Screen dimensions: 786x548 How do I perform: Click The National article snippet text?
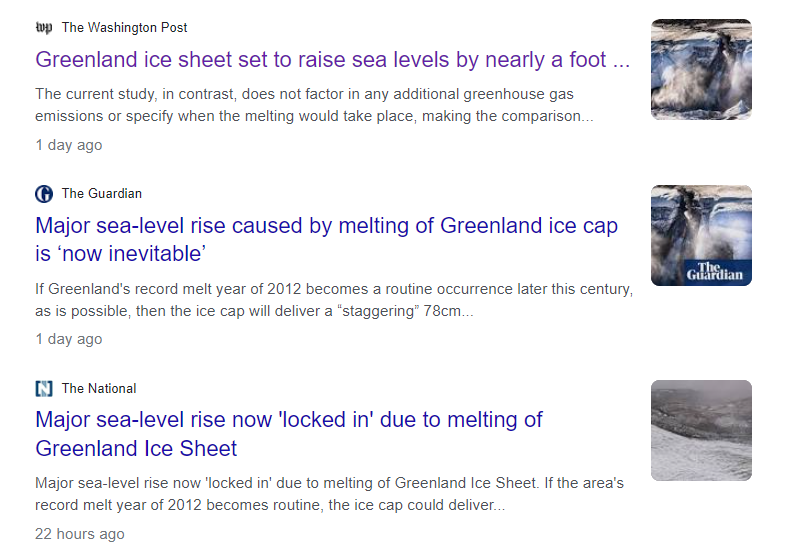coord(329,494)
